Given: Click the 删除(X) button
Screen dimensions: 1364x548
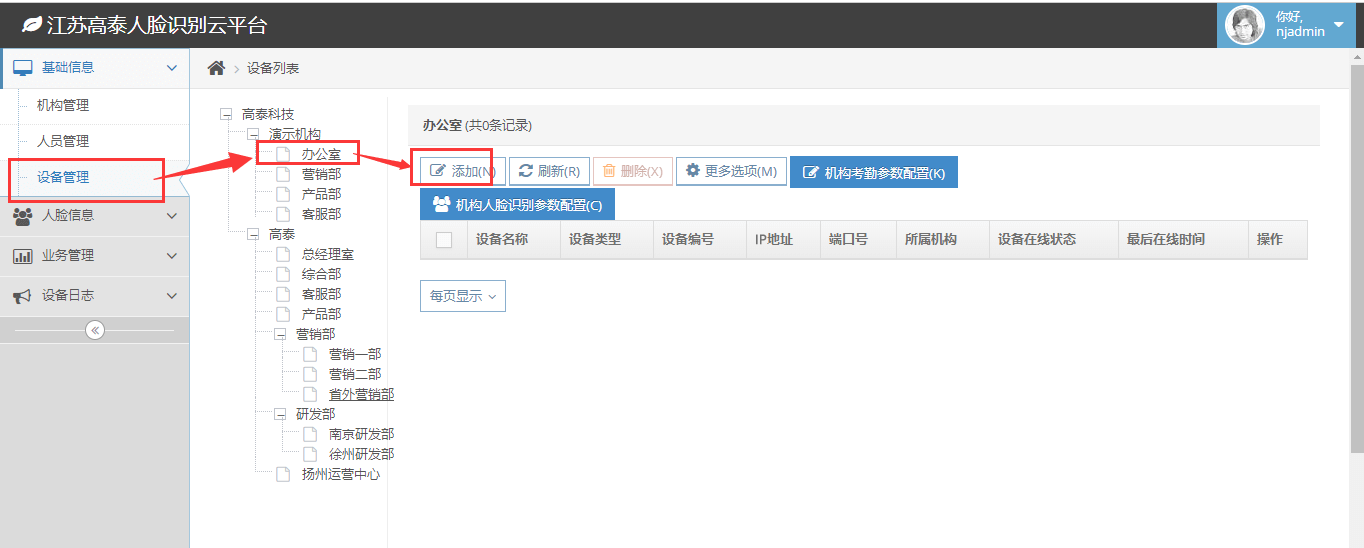Looking at the screenshot, I should pyautogui.click(x=632, y=171).
